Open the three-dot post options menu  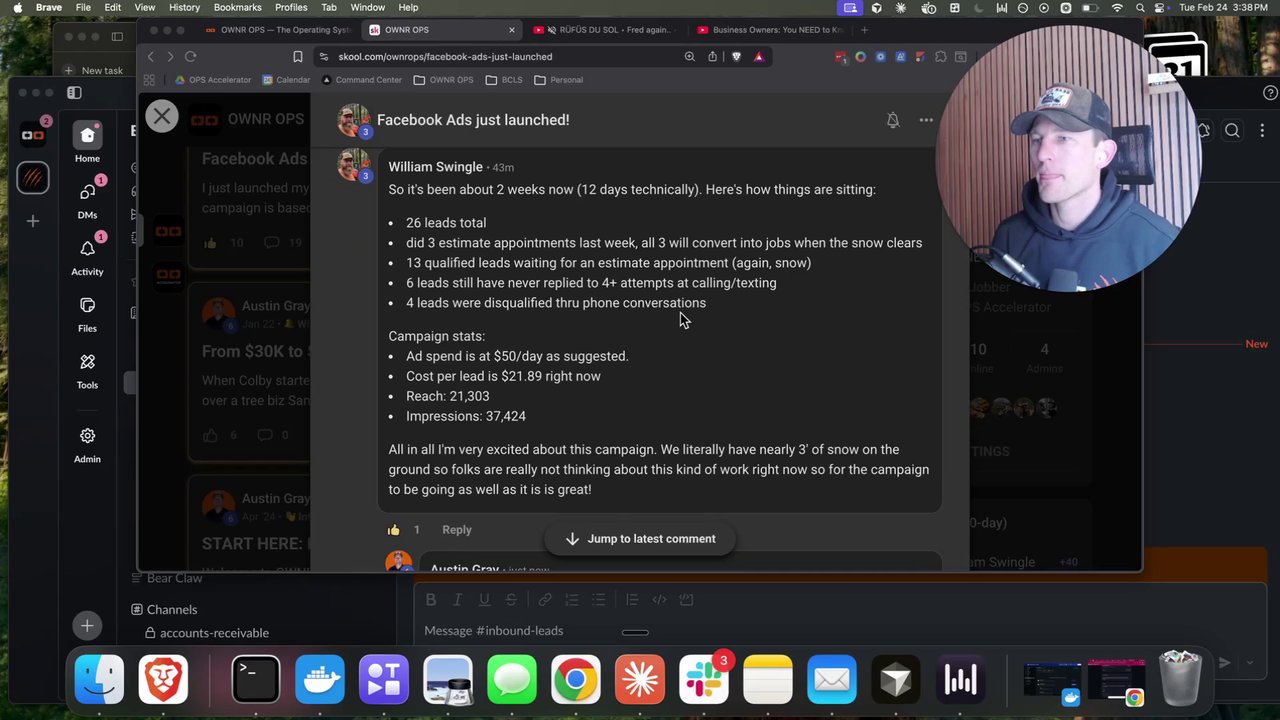click(x=926, y=120)
